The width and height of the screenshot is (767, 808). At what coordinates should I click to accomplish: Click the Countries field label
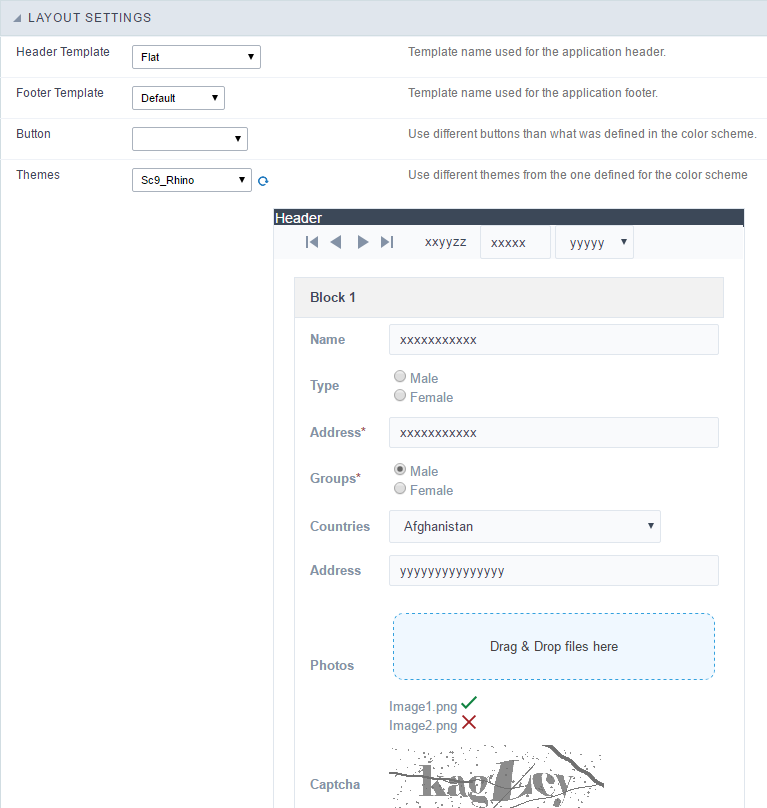tap(340, 526)
